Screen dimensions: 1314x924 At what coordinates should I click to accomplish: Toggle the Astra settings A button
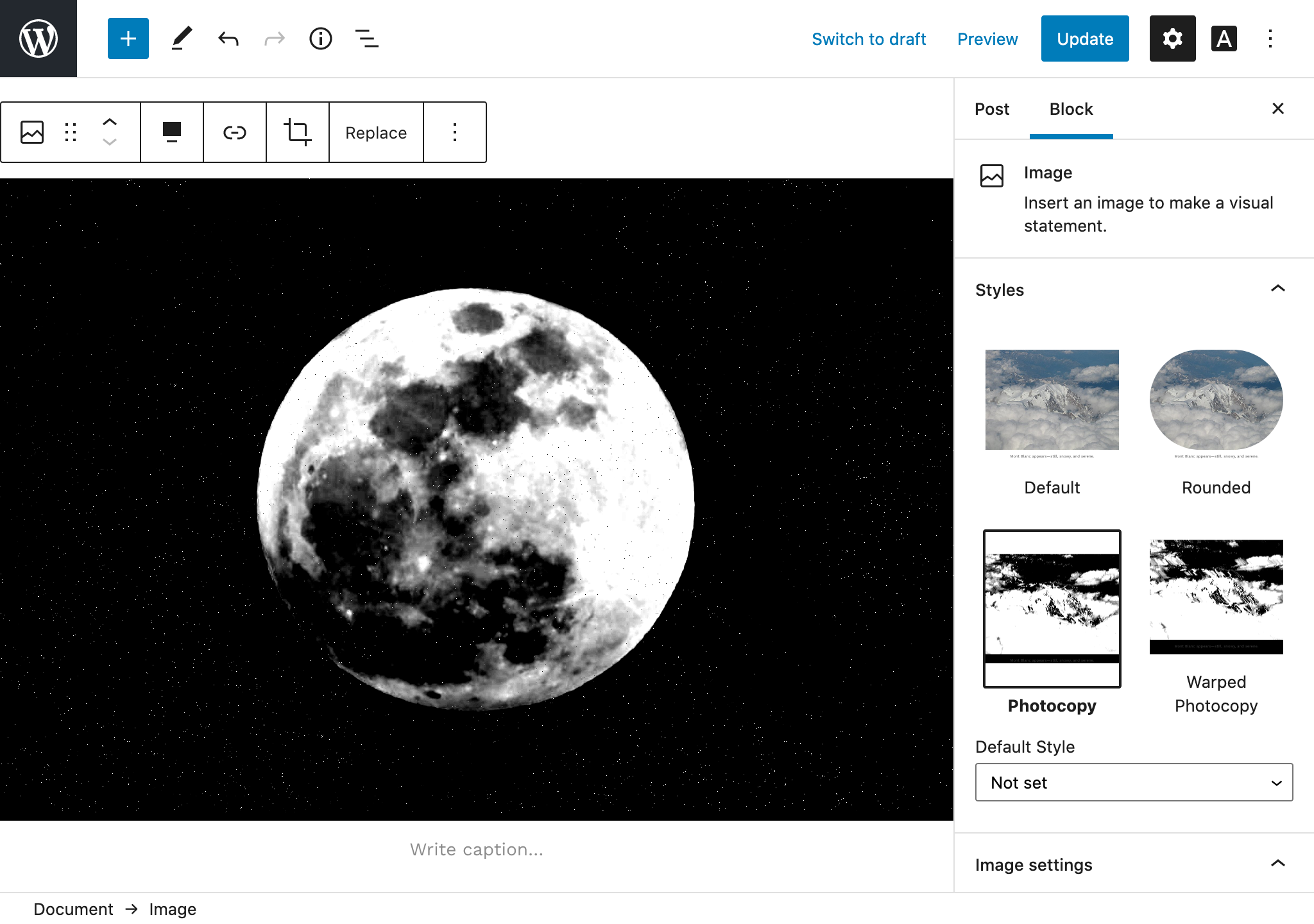coord(1224,38)
